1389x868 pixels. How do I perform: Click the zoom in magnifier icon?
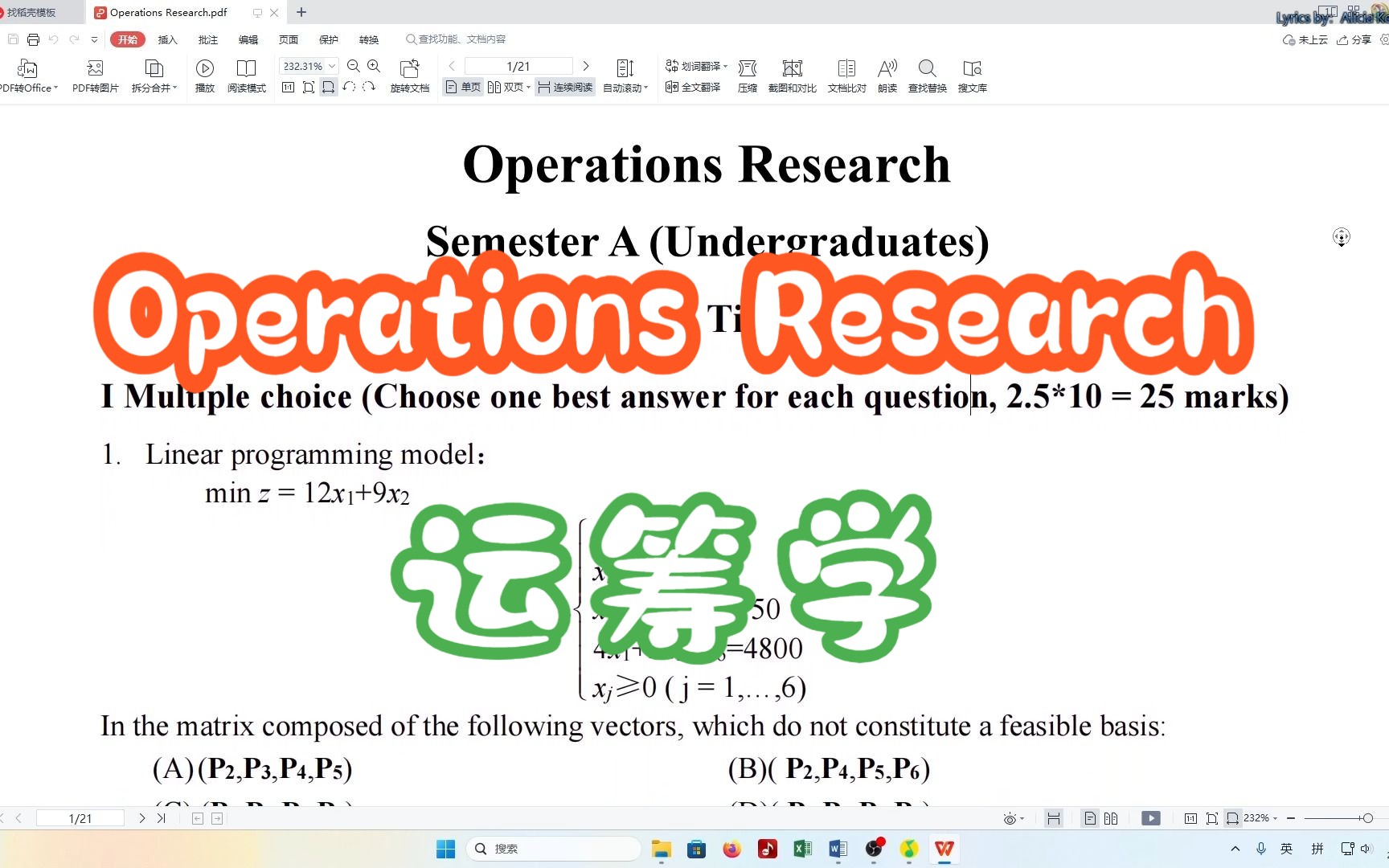click(x=374, y=66)
